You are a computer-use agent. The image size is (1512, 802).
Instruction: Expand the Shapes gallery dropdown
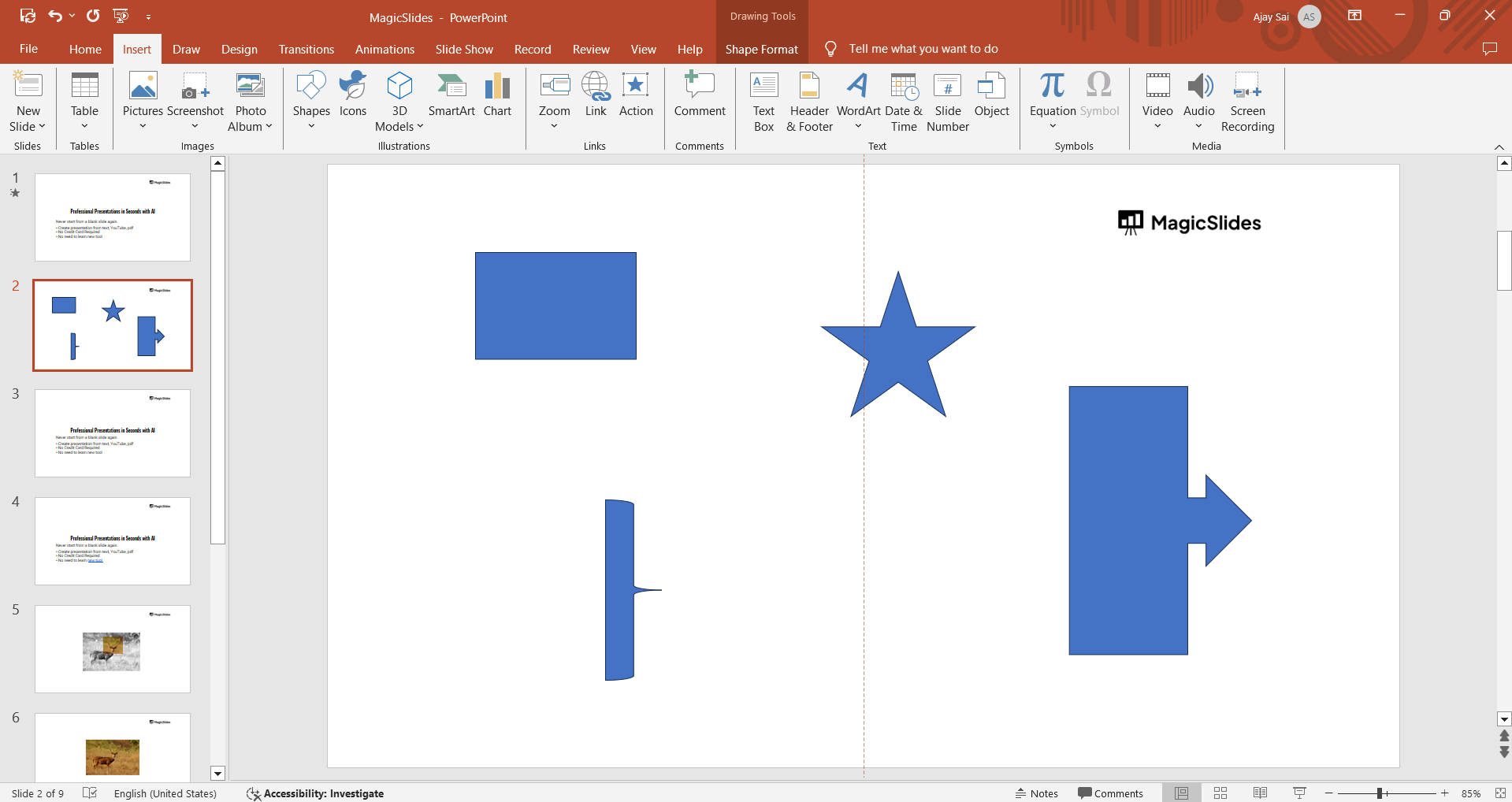click(x=311, y=126)
